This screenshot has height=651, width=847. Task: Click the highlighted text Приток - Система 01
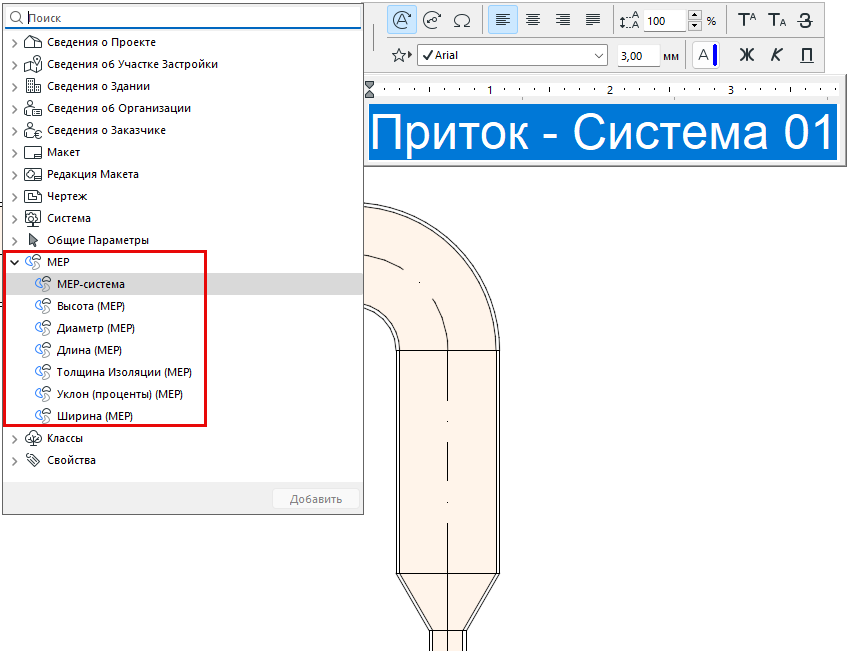[x=603, y=132]
